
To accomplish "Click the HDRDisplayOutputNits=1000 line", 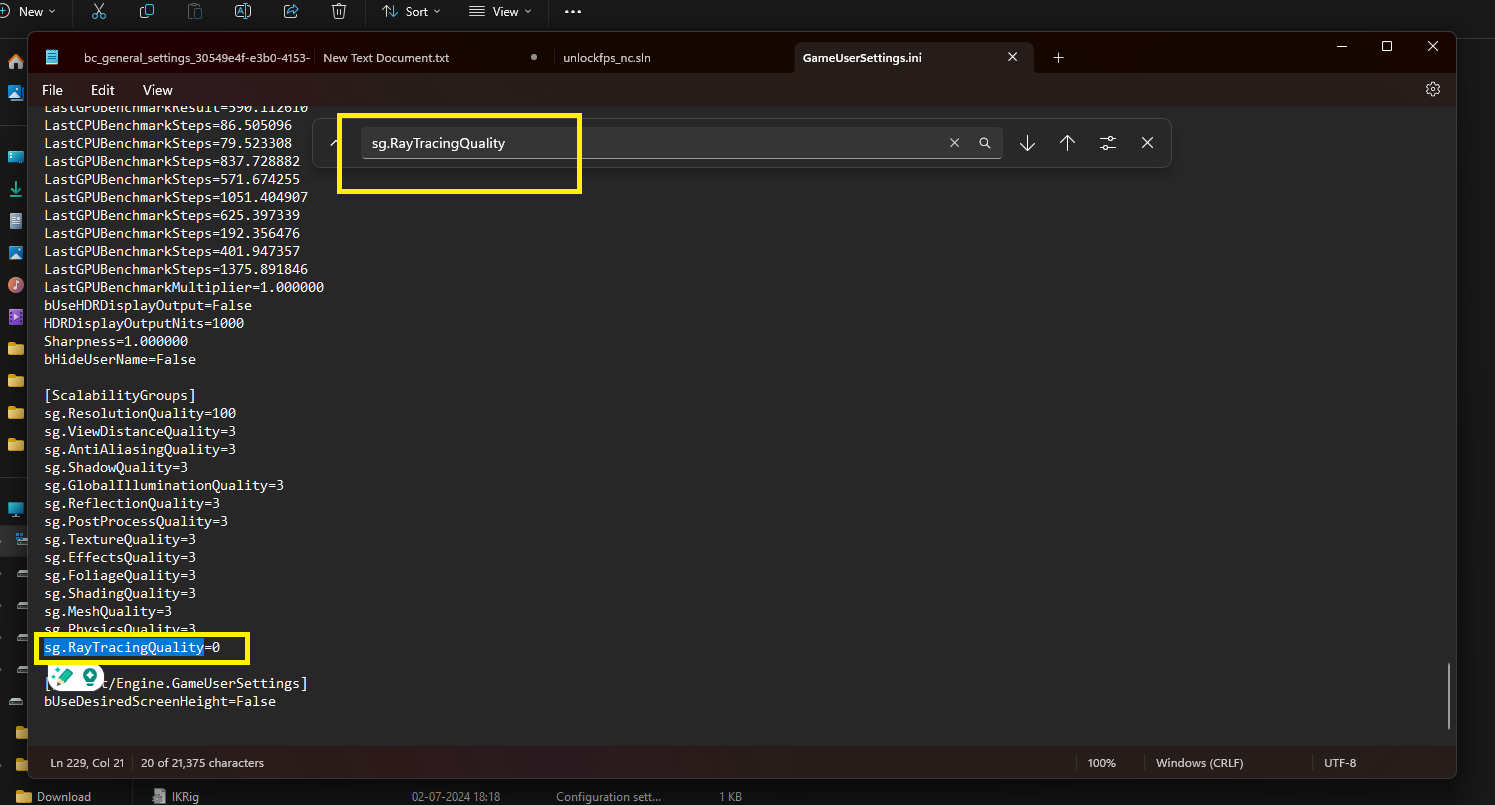I will click(x=144, y=323).
